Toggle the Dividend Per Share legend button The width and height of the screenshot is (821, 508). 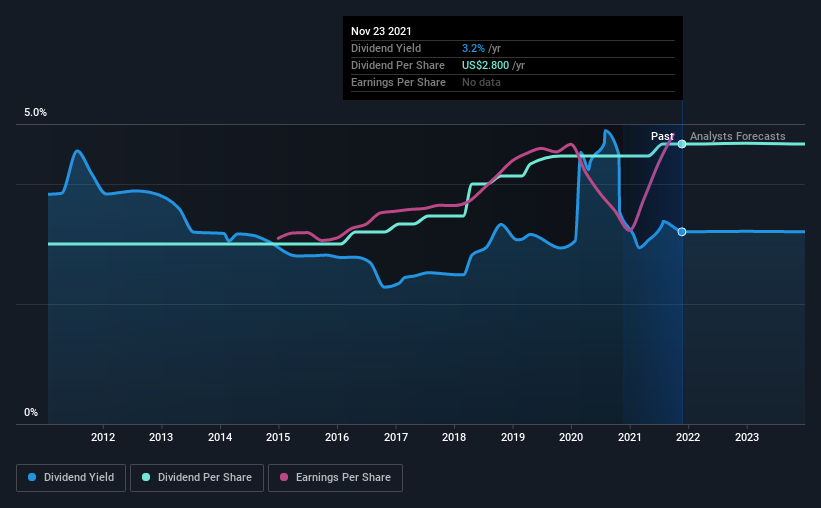[197, 478]
